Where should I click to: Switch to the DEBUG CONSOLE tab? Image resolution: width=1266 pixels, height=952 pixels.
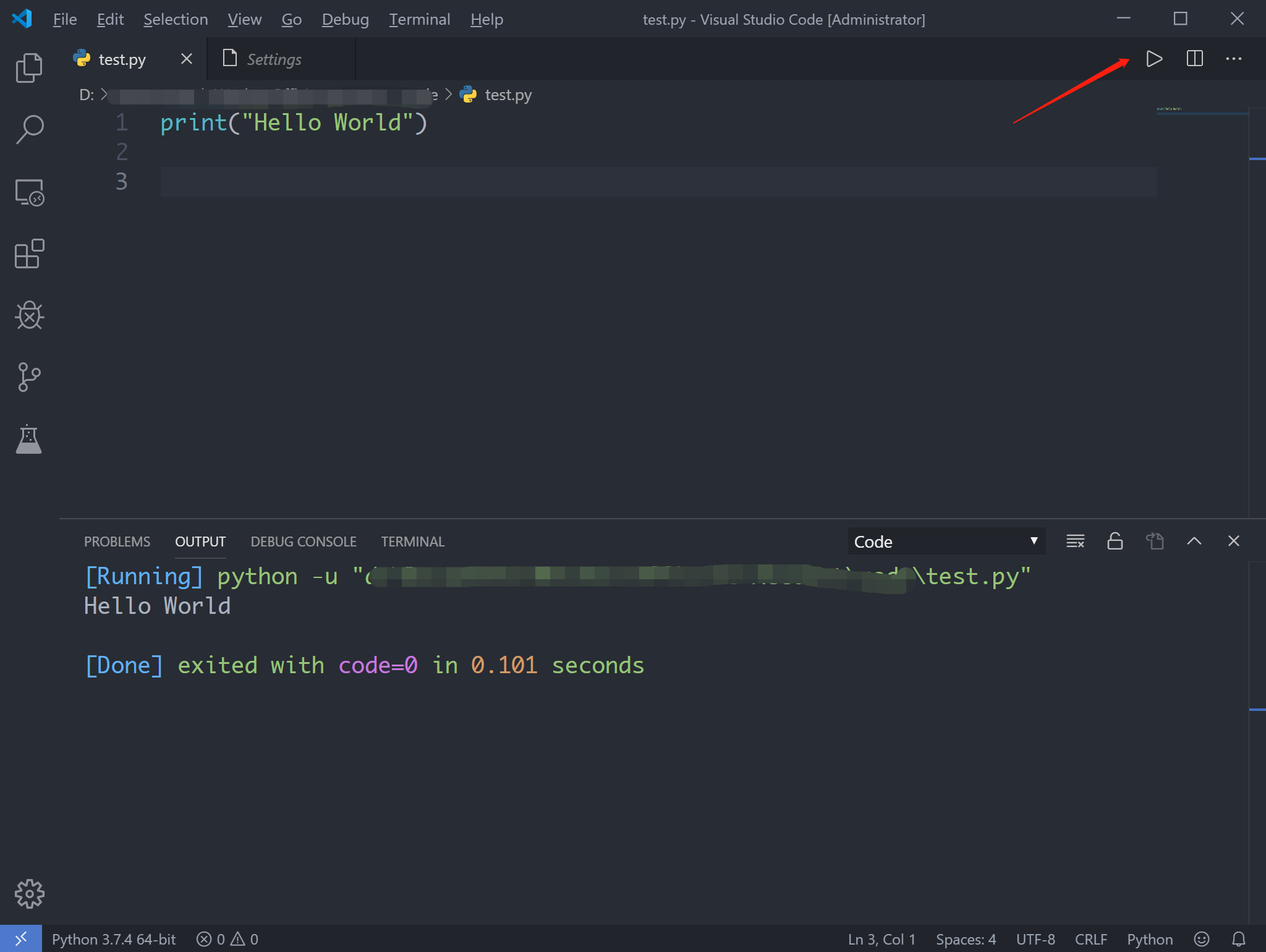click(304, 542)
